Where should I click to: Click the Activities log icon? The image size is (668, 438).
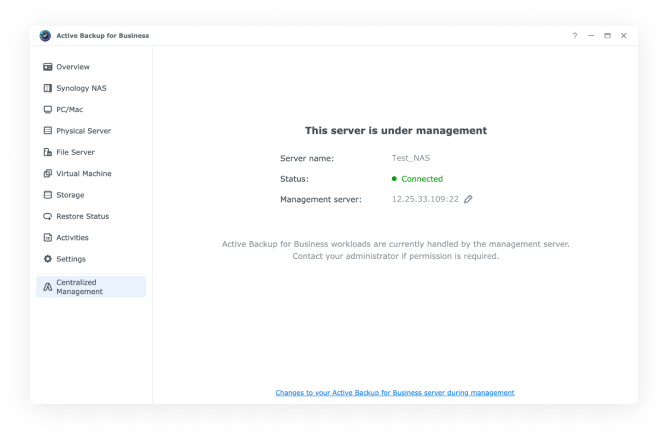[x=47, y=238]
